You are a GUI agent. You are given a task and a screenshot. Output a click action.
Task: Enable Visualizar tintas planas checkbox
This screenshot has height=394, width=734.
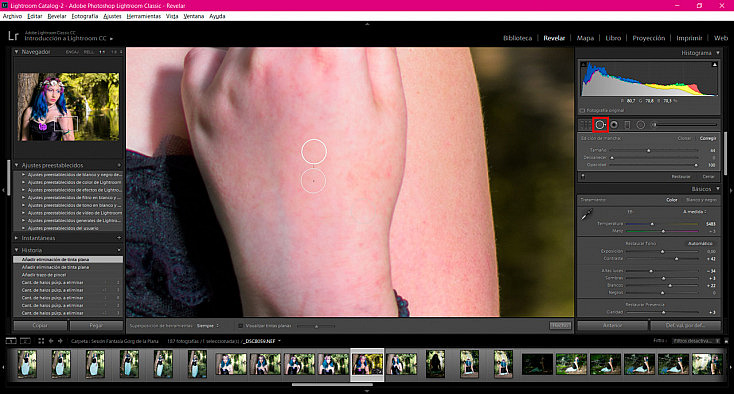pos(241,326)
